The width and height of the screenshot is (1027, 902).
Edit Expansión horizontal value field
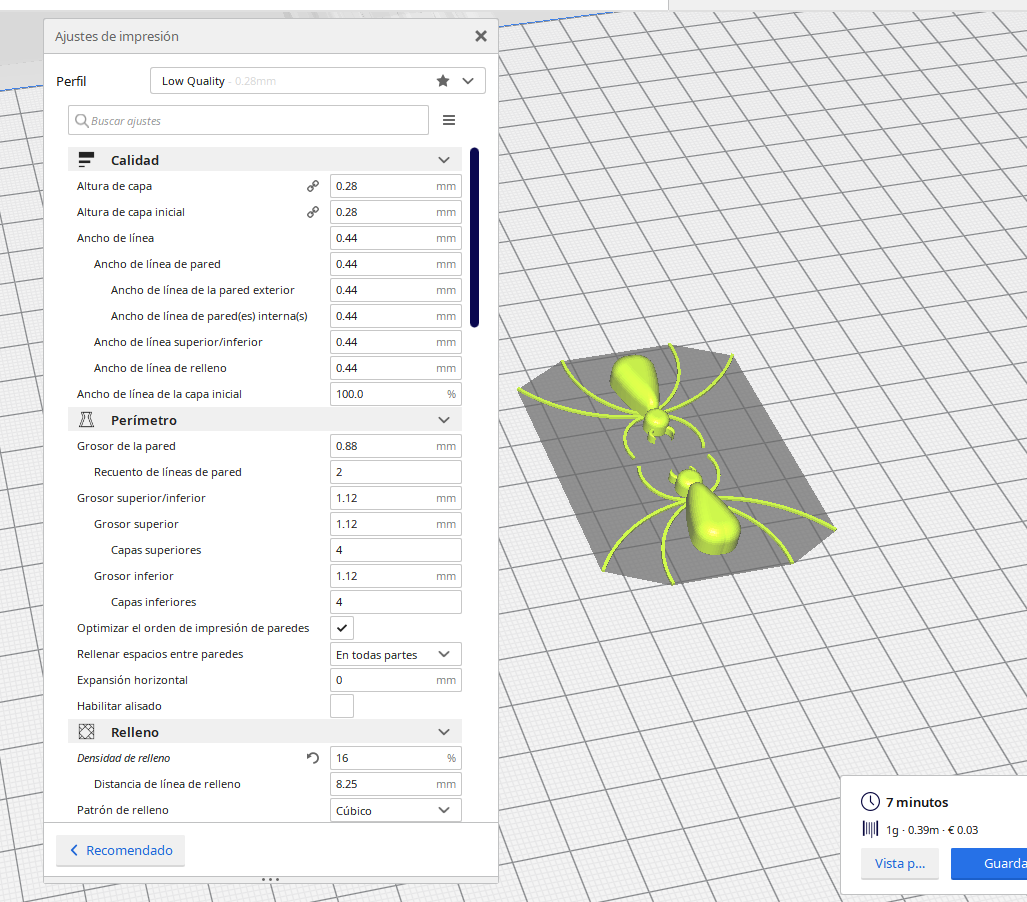click(396, 680)
